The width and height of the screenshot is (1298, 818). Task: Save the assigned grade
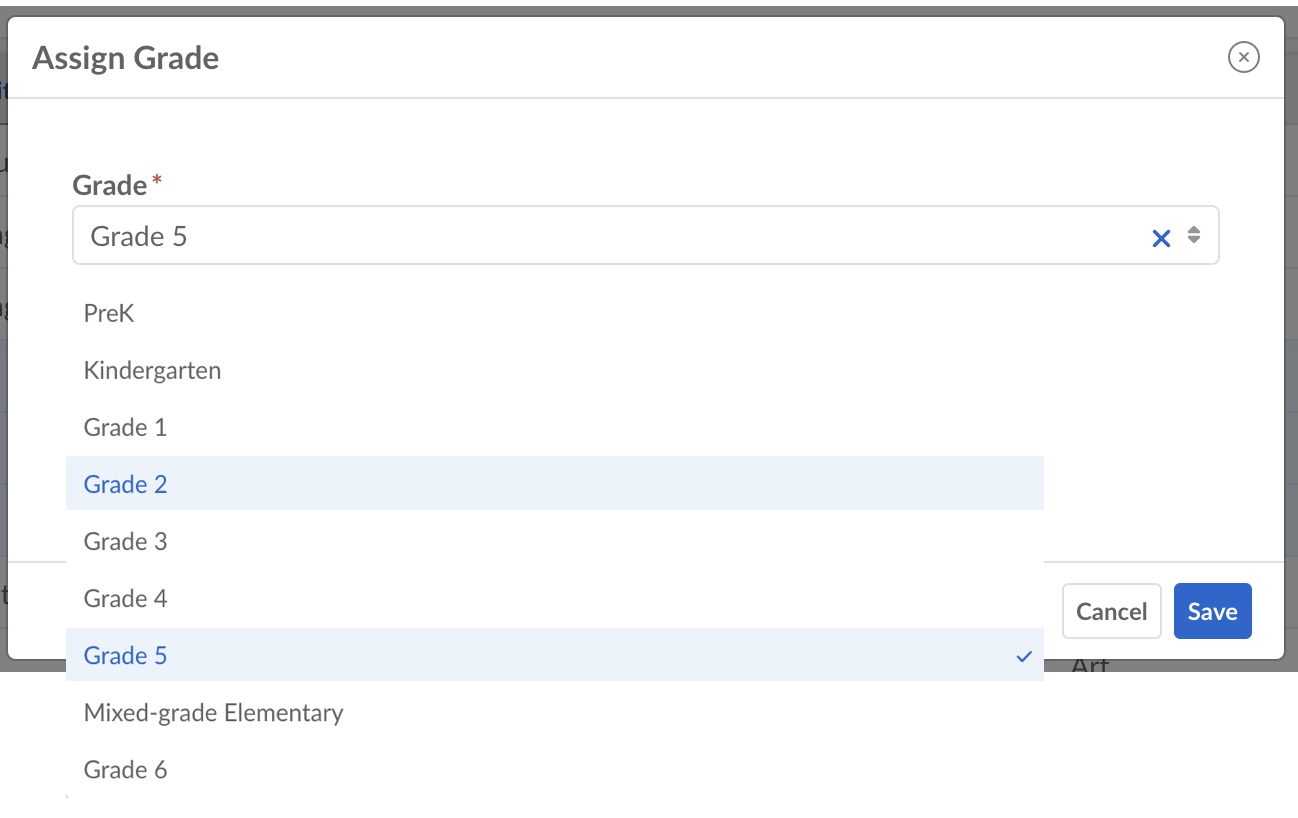pyautogui.click(x=1212, y=611)
